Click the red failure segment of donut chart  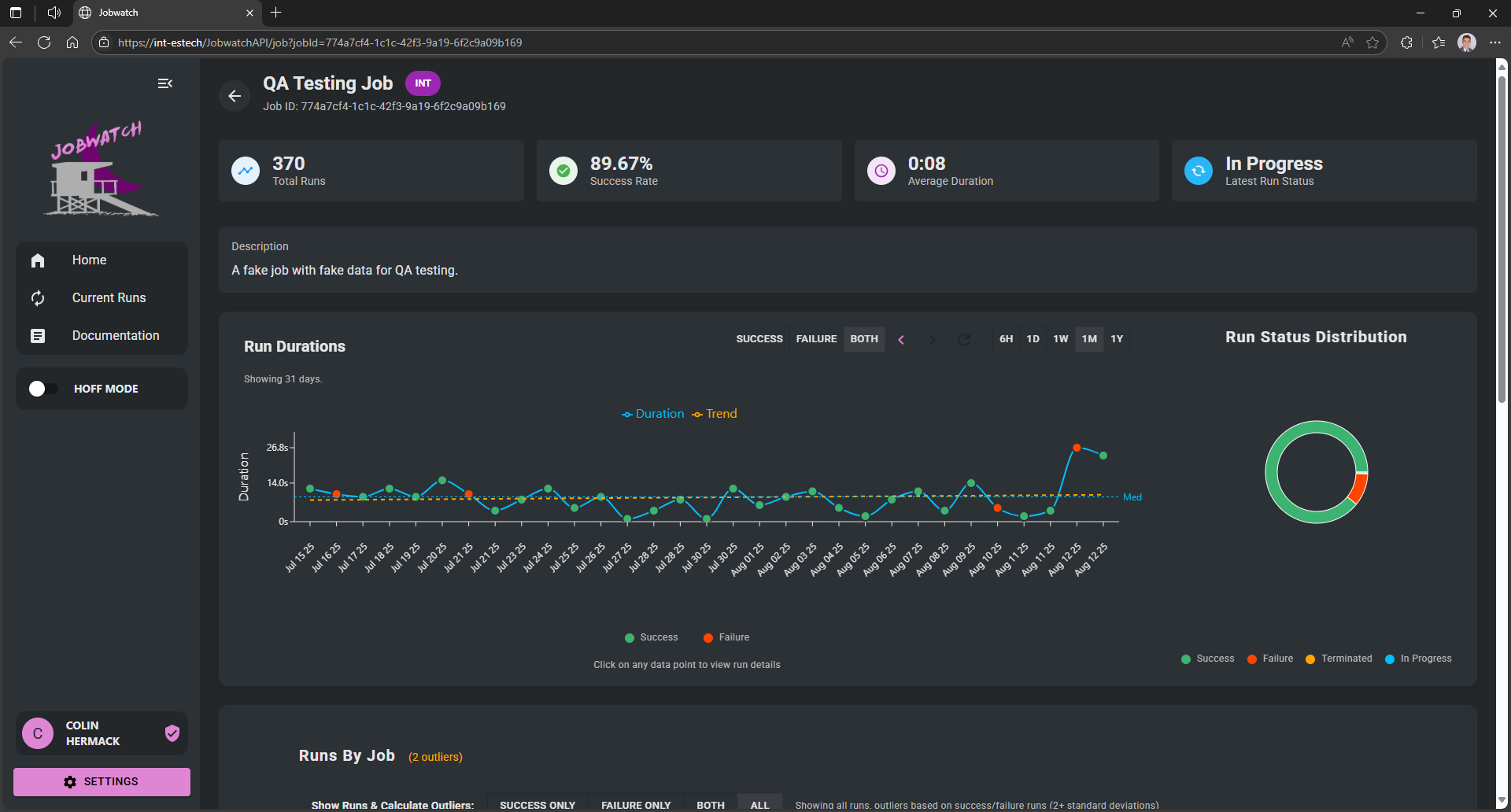1358,489
